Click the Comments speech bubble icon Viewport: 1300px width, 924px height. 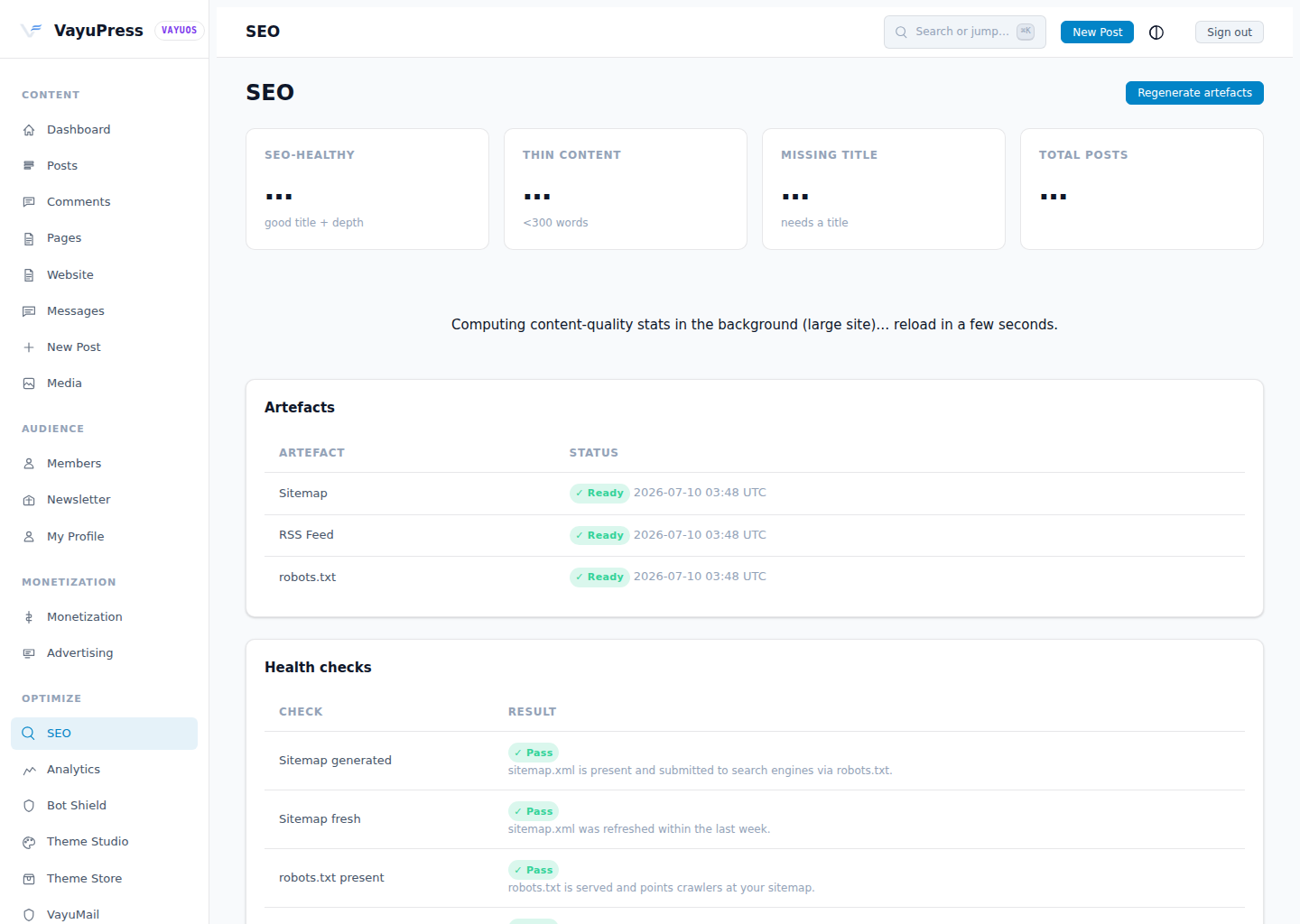[29, 202]
